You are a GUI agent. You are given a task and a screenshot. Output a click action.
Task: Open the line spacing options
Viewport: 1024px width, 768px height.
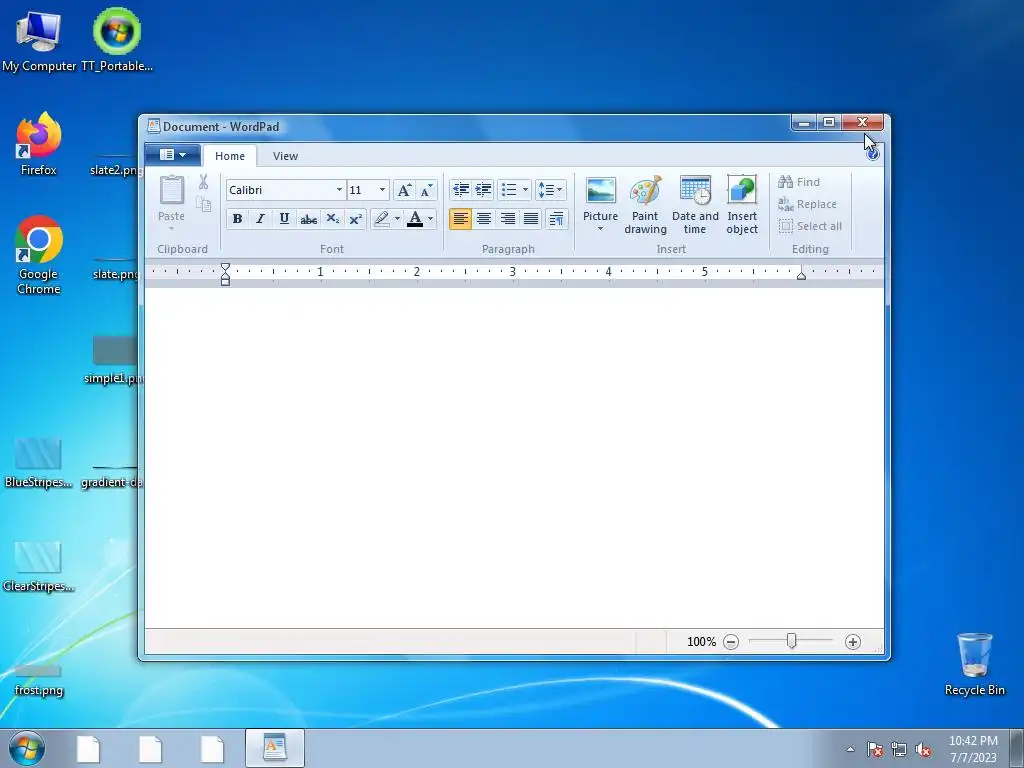[551, 190]
